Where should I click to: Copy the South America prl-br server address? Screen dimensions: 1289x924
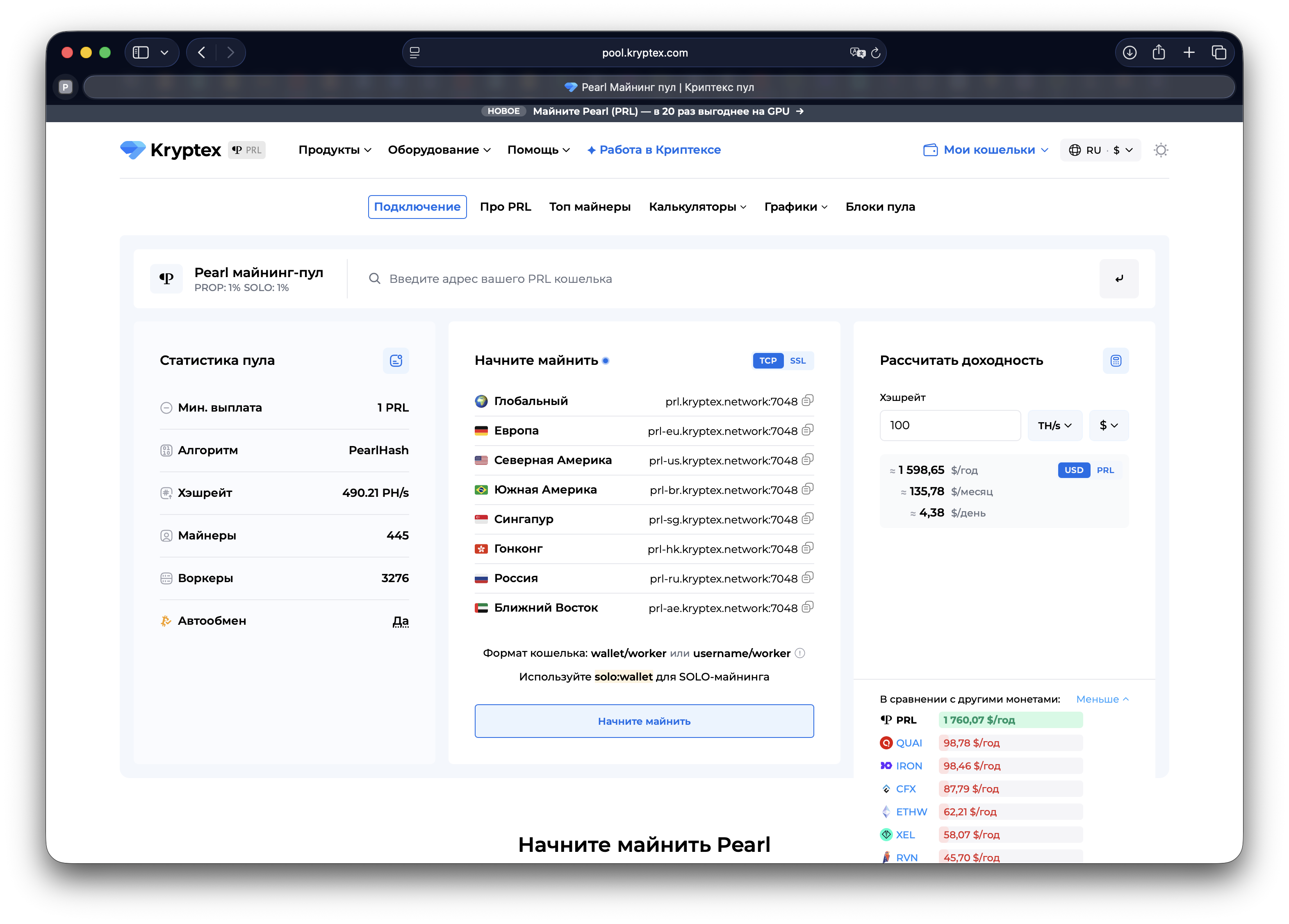coord(808,489)
